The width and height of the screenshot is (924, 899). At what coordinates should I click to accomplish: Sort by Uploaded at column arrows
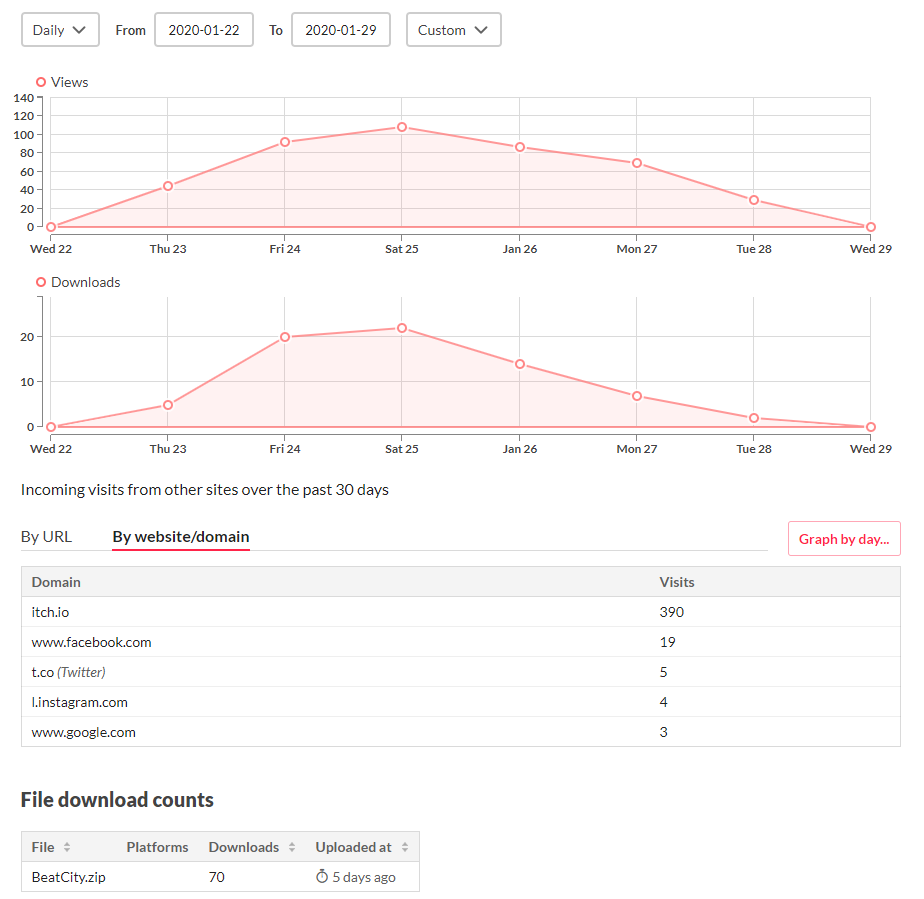tap(405, 847)
